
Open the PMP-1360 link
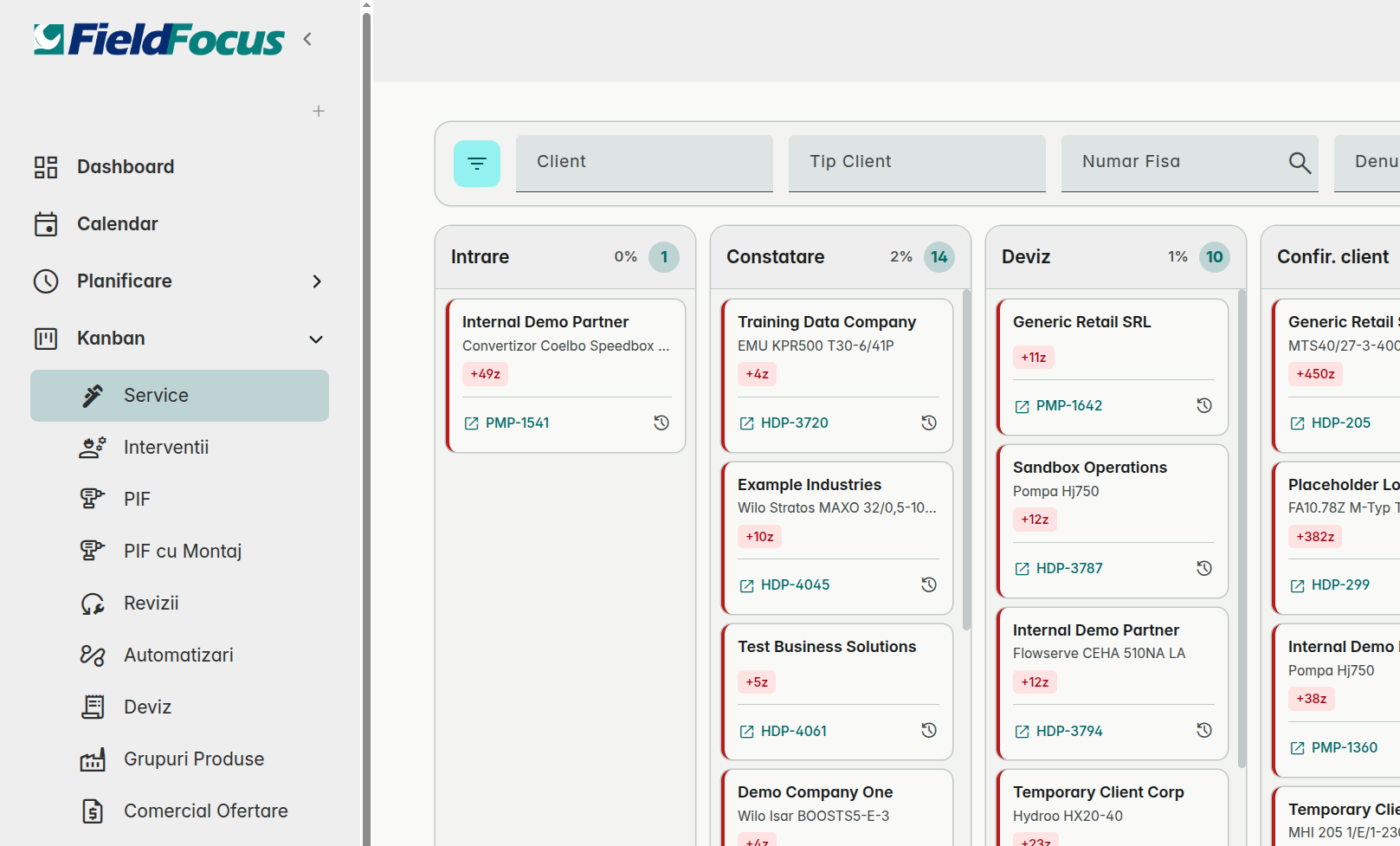coord(1333,748)
